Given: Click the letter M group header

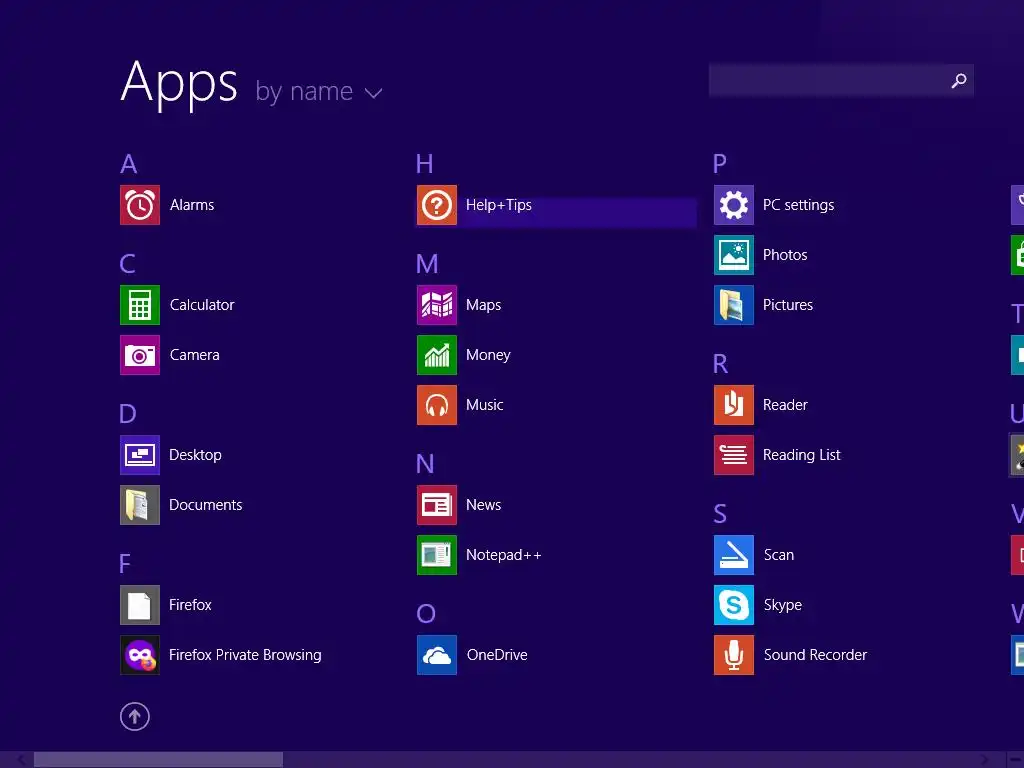Looking at the screenshot, I should (427, 264).
